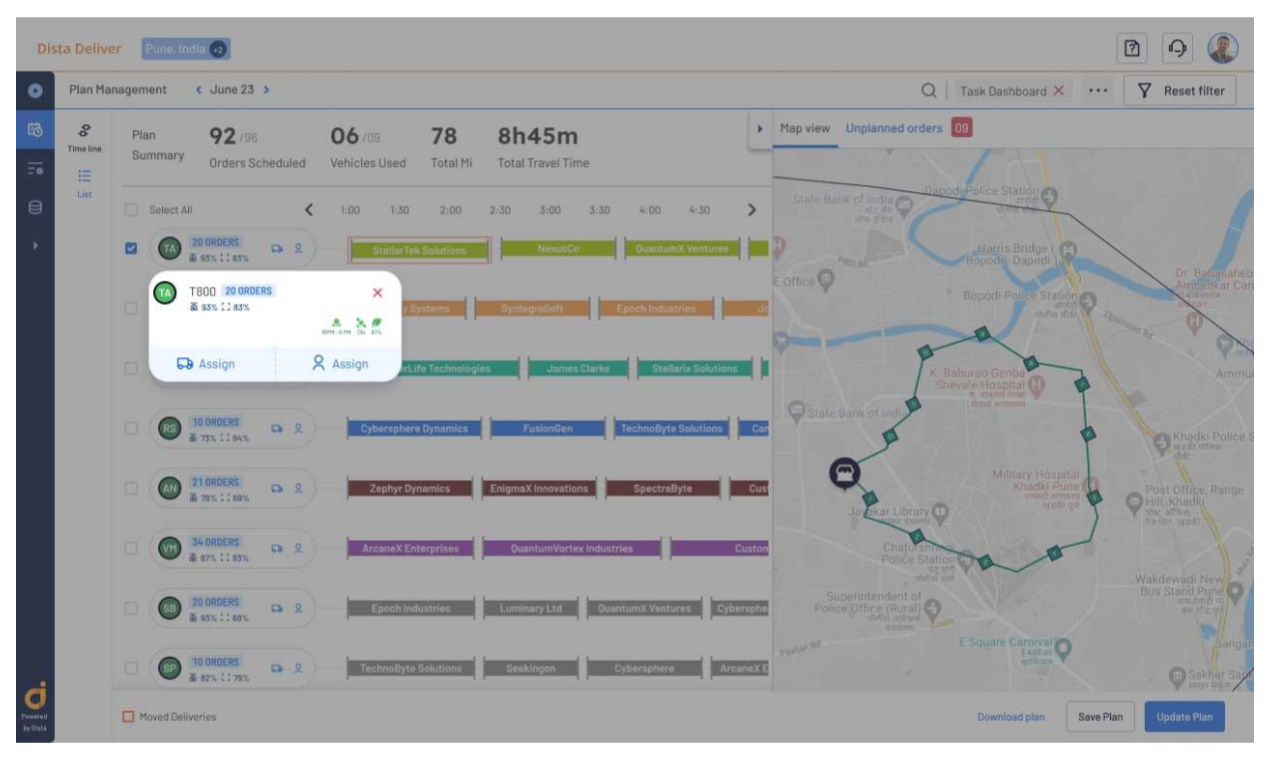Screen dimensions: 1270x760
Task: Go to previous date before June 23
Action: point(199,90)
